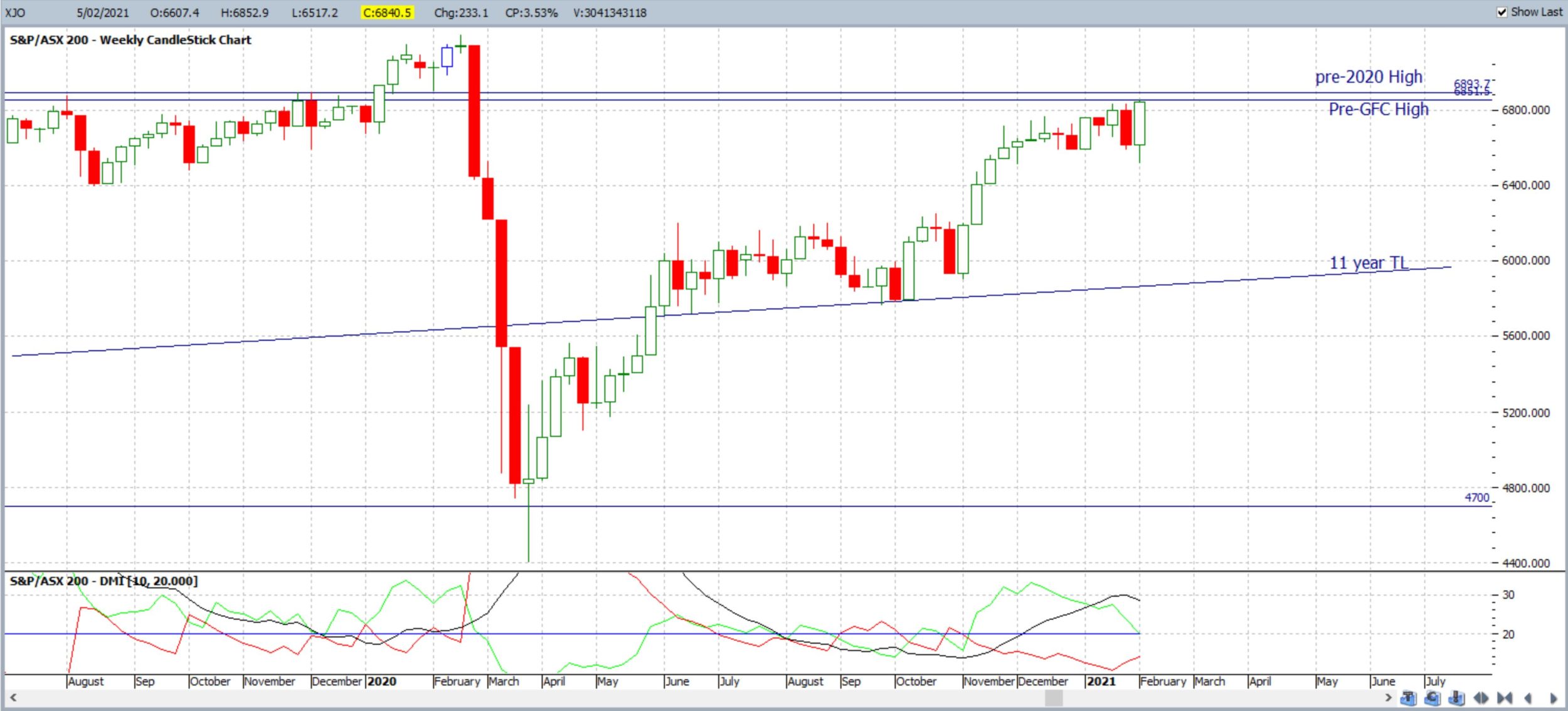
Task: Click the open value O:6607.4
Action: tap(174, 13)
